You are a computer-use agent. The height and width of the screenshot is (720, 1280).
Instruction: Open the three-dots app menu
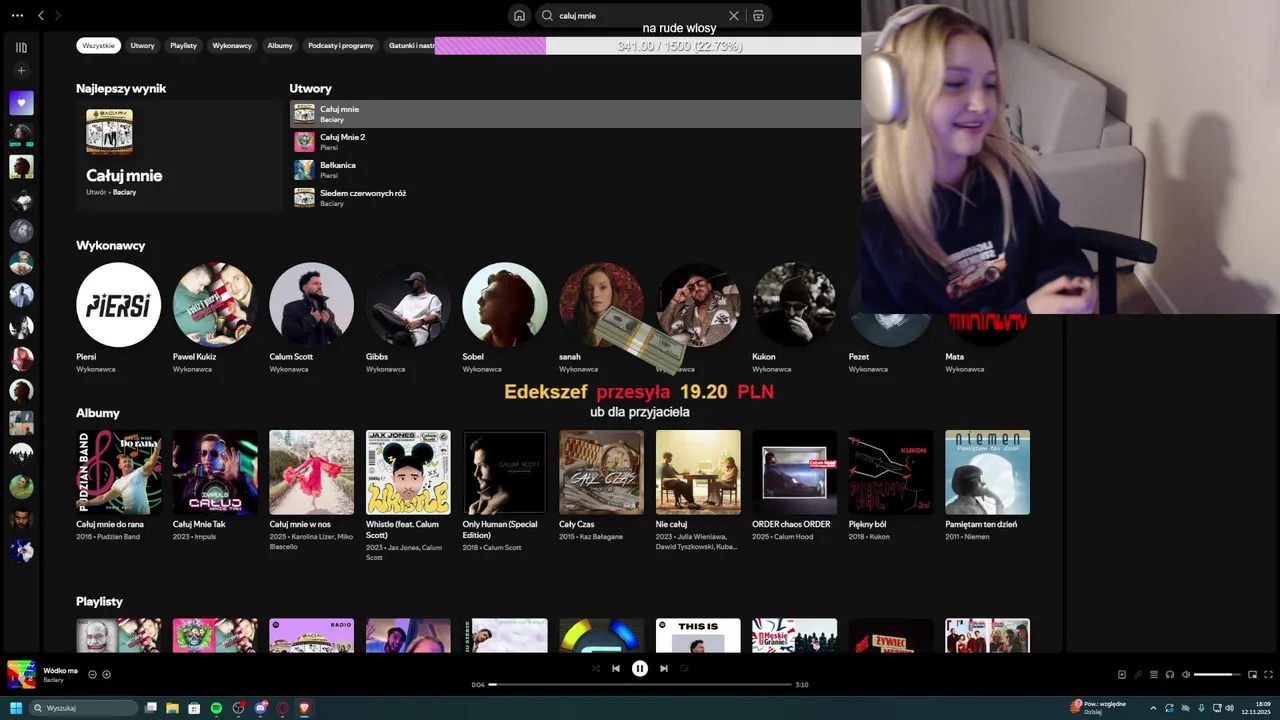click(x=17, y=16)
